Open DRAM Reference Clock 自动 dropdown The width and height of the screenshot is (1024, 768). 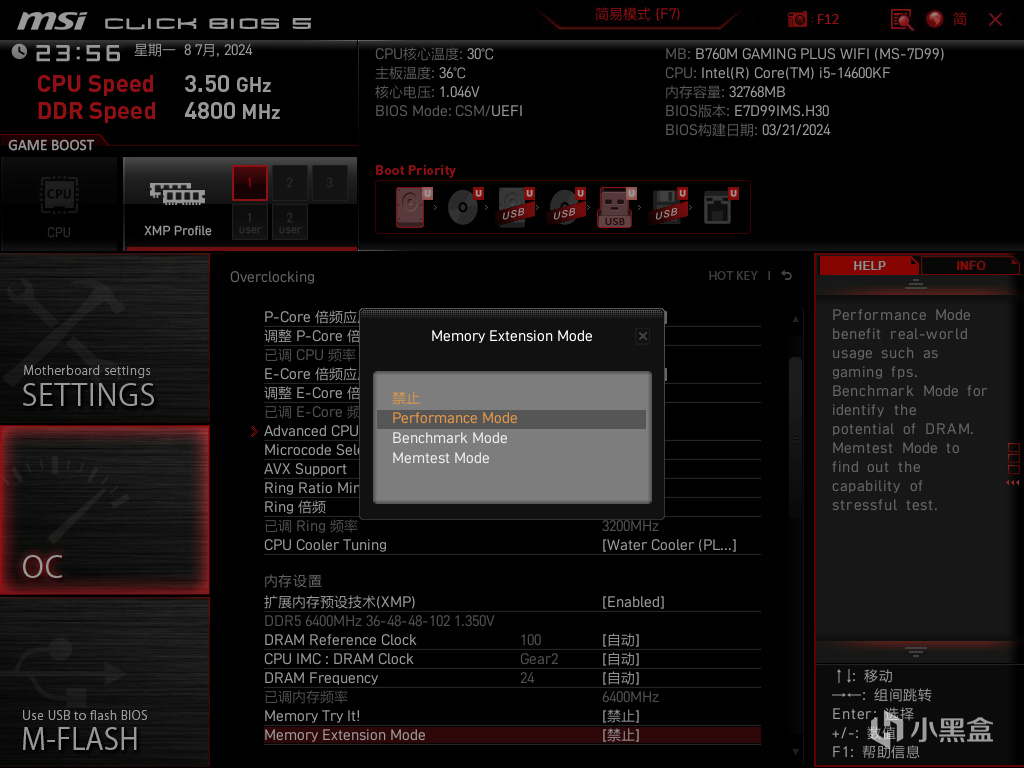pos(620,640)
